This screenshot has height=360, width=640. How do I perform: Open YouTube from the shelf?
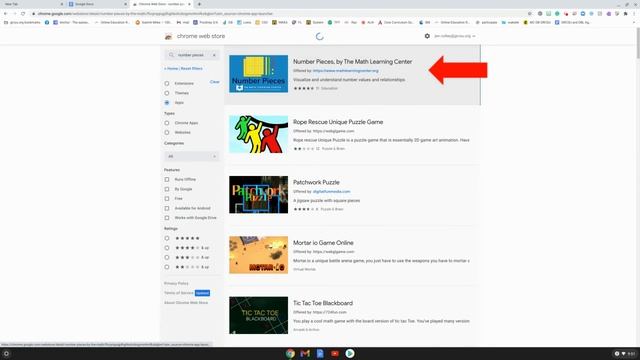tap(335, 353)
